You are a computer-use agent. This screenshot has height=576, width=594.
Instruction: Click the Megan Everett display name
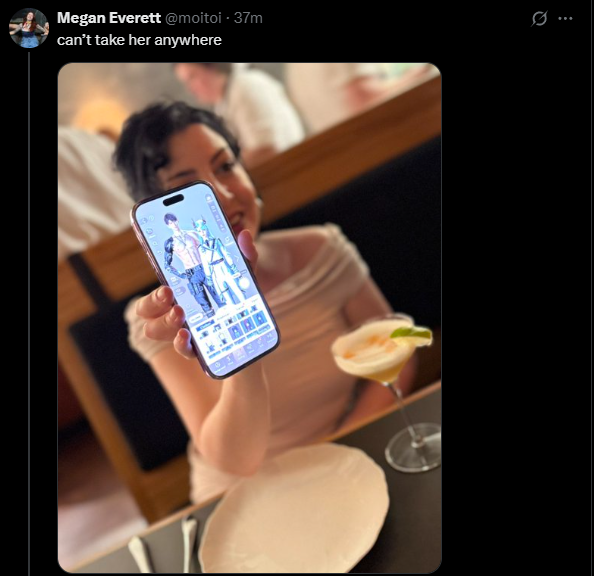[109, 18]
